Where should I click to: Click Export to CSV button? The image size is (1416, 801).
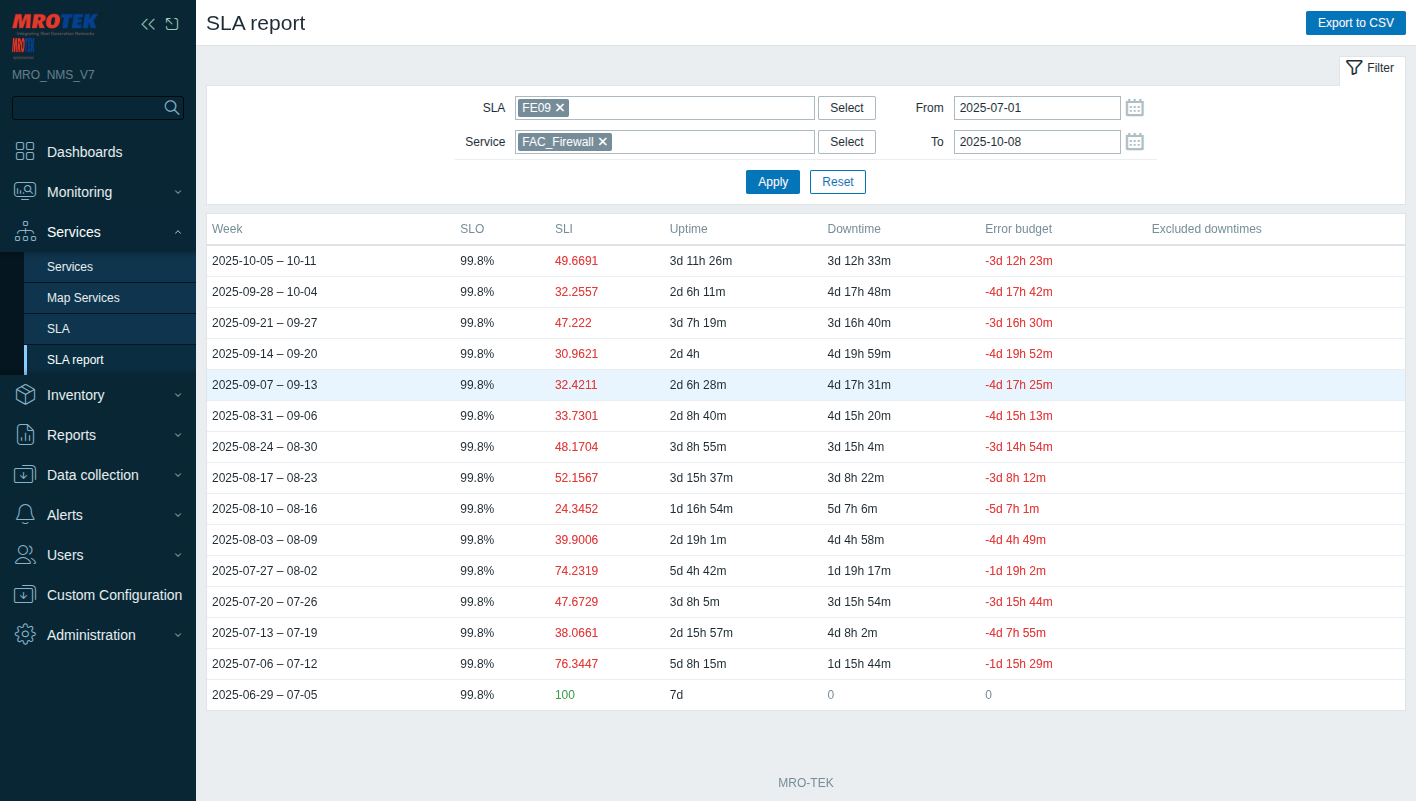pyautogui.click(x=1355, y=23)
